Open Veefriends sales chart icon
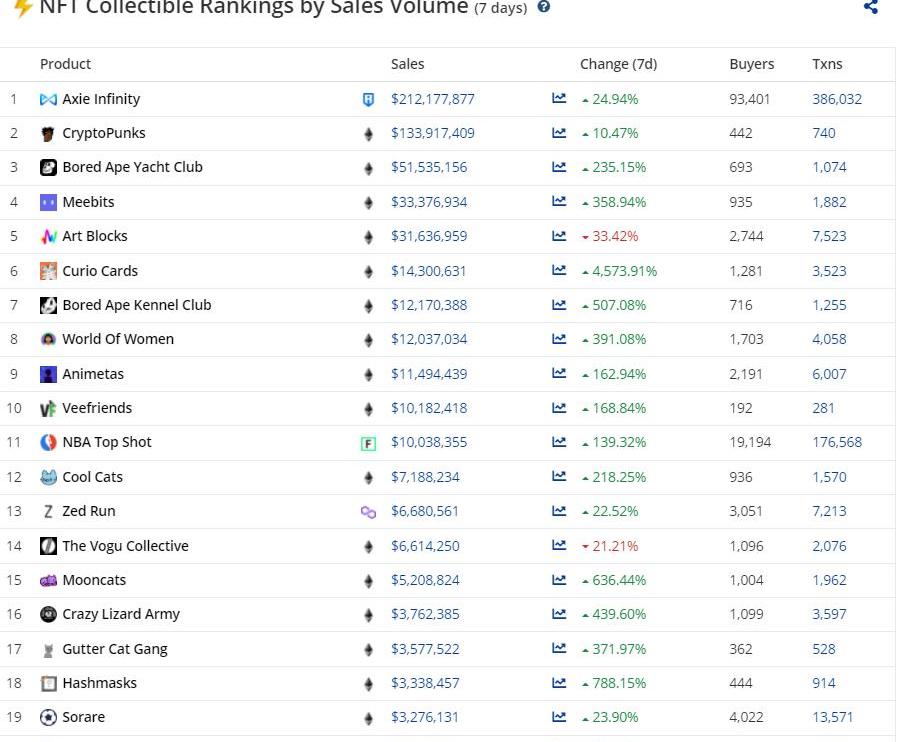Viewport: 910px width, 742px height. tap(559, 408)
